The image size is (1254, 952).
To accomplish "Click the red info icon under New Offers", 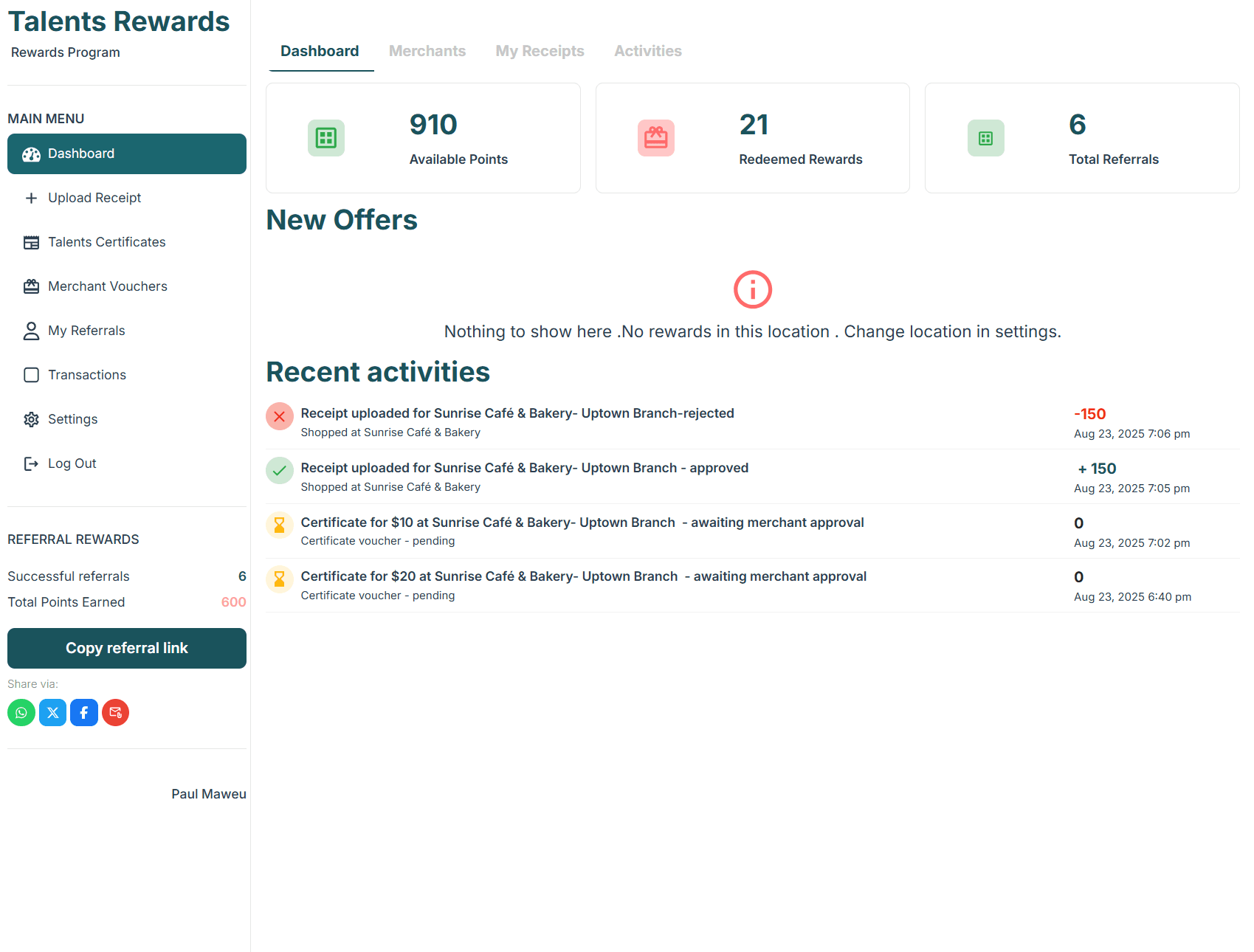I will (x=753, y=289).
